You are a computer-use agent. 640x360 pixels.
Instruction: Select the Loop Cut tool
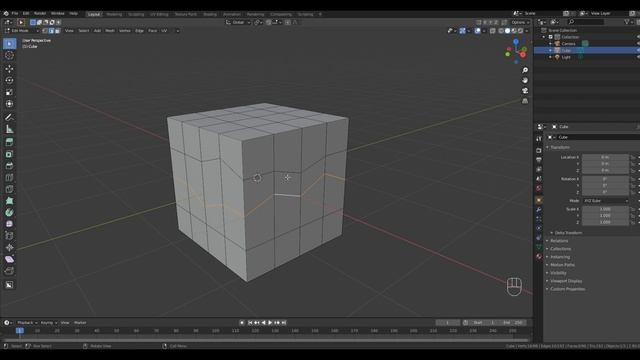point(9,178)
